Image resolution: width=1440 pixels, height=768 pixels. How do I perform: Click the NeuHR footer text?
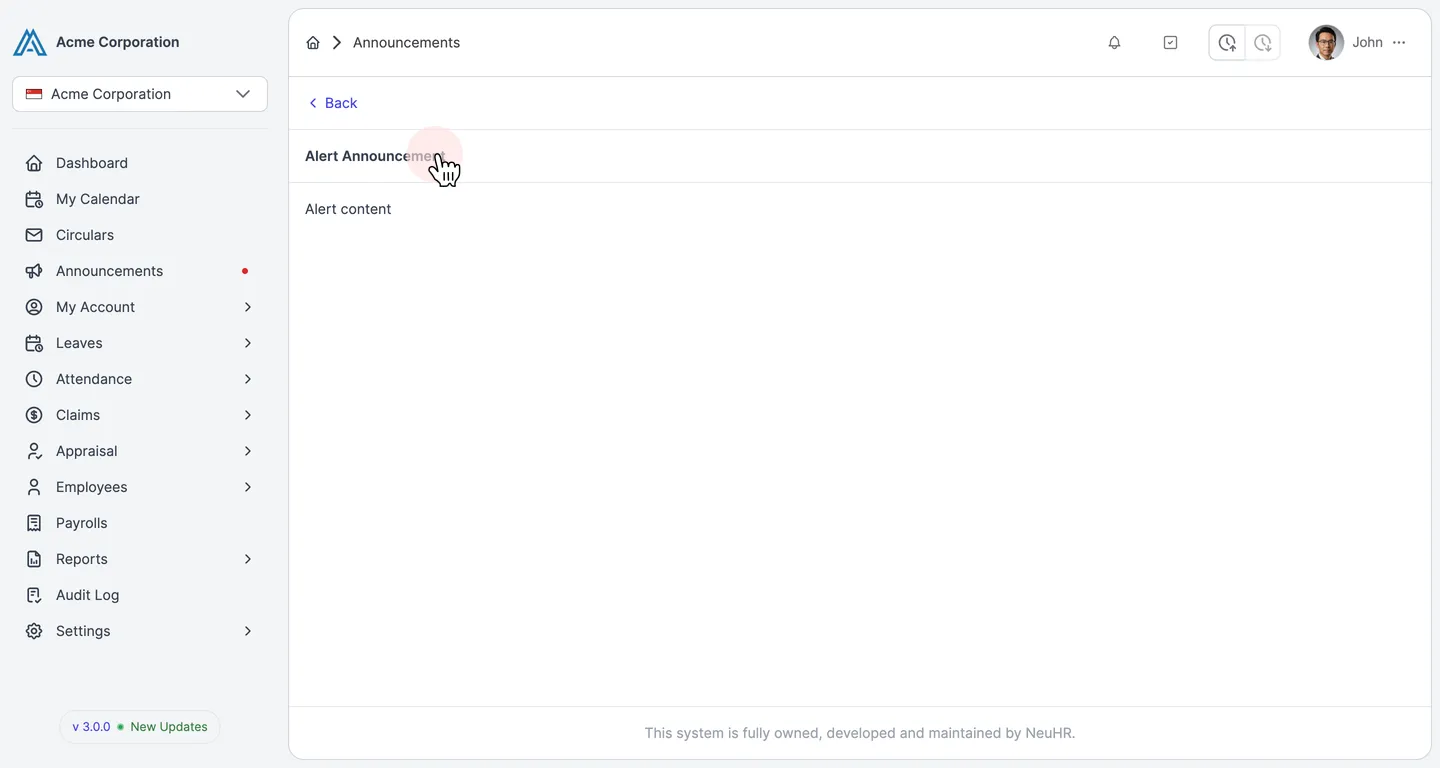click(x=860, y=733)
